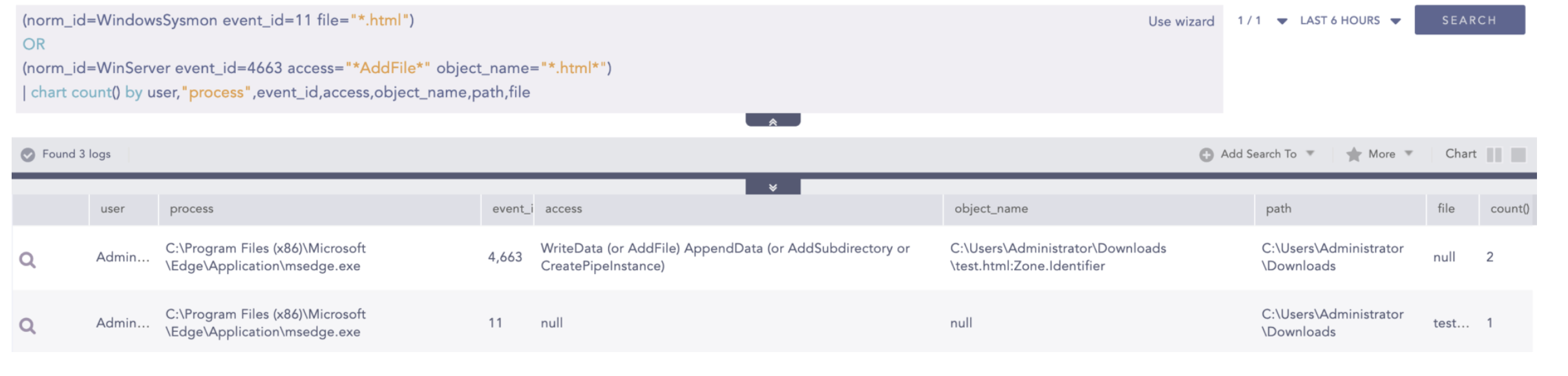Select the two-column layout icon next to Chart
Screen dimensions: 1568x376
tap(1494, 154)
